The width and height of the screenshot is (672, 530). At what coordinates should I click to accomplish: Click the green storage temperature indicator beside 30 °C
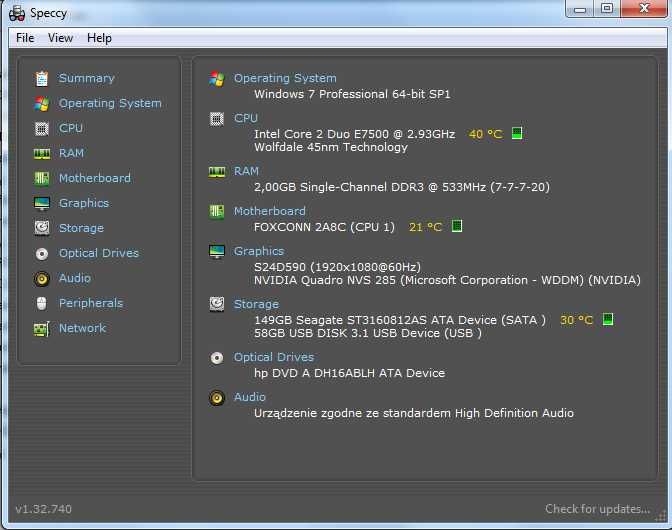coord(608,319)
